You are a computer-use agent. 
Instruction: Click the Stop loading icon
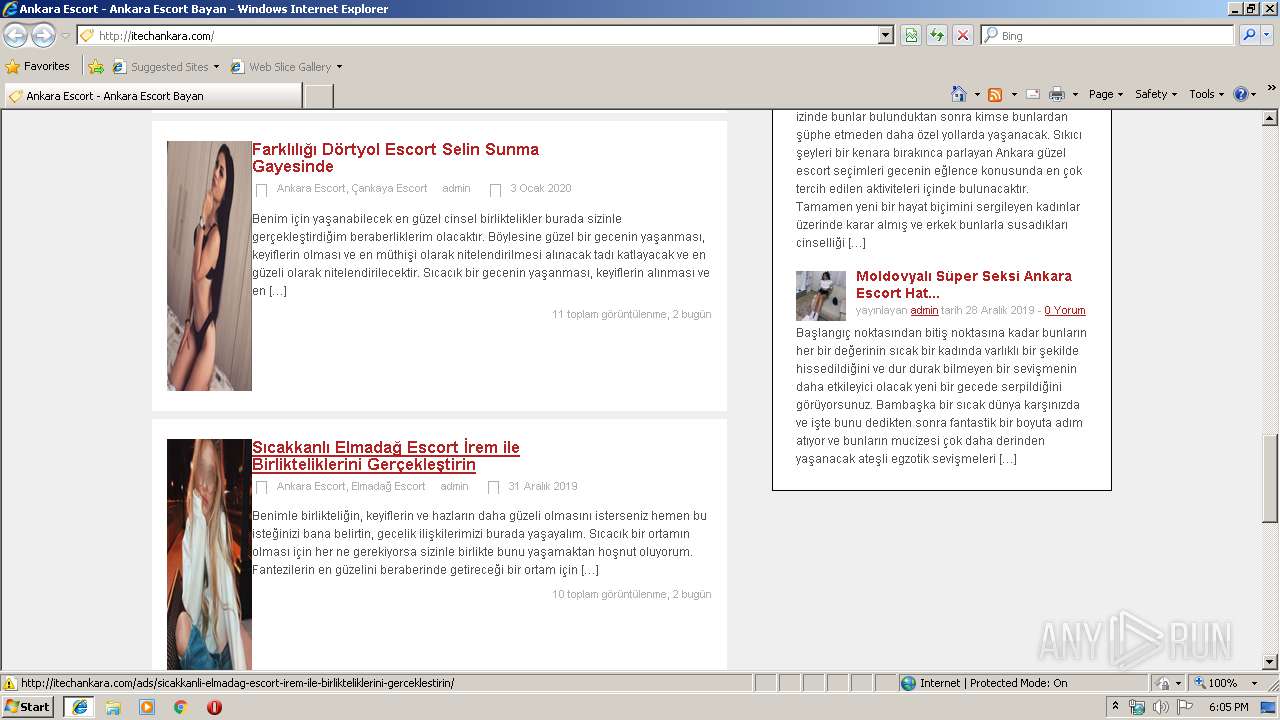963,35
